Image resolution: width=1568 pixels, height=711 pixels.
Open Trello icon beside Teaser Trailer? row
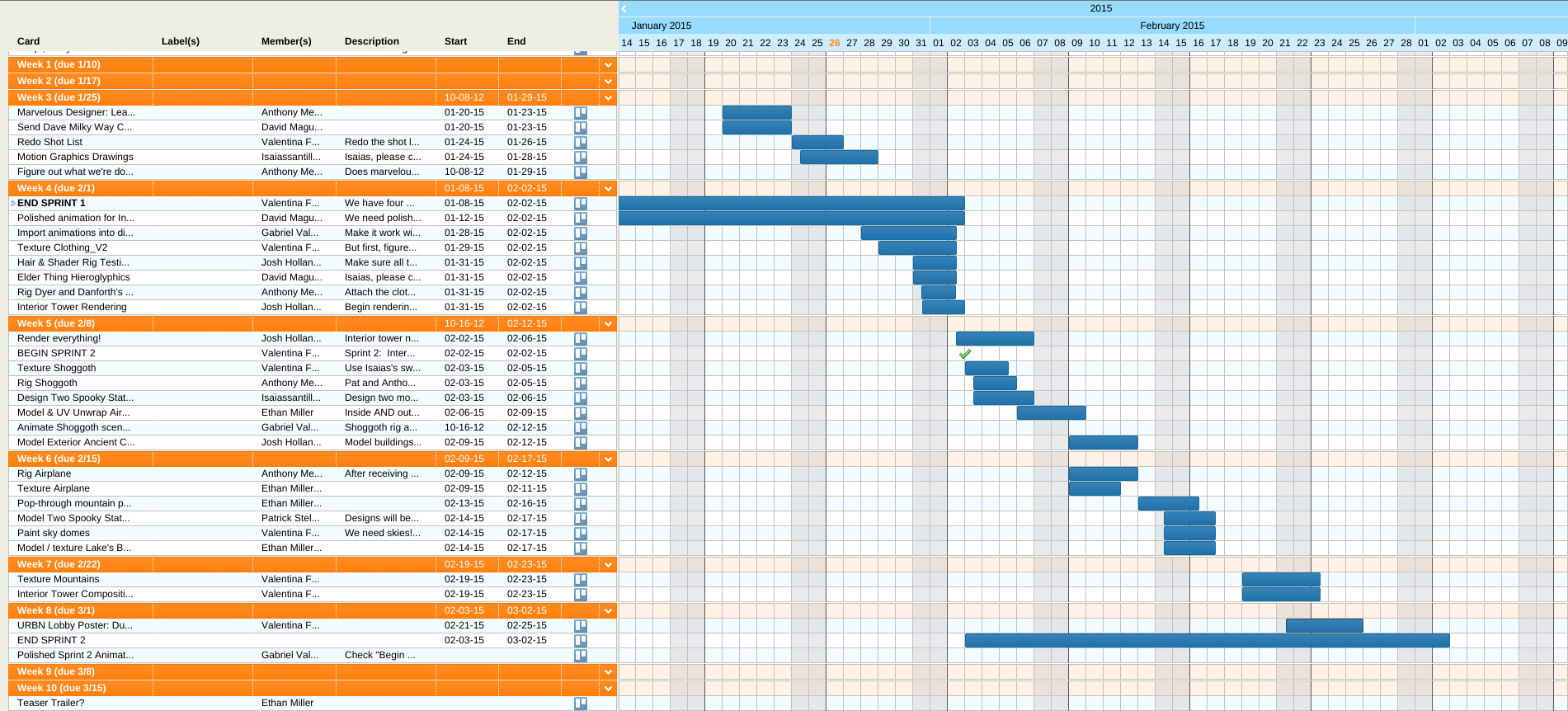coord(581,704)
